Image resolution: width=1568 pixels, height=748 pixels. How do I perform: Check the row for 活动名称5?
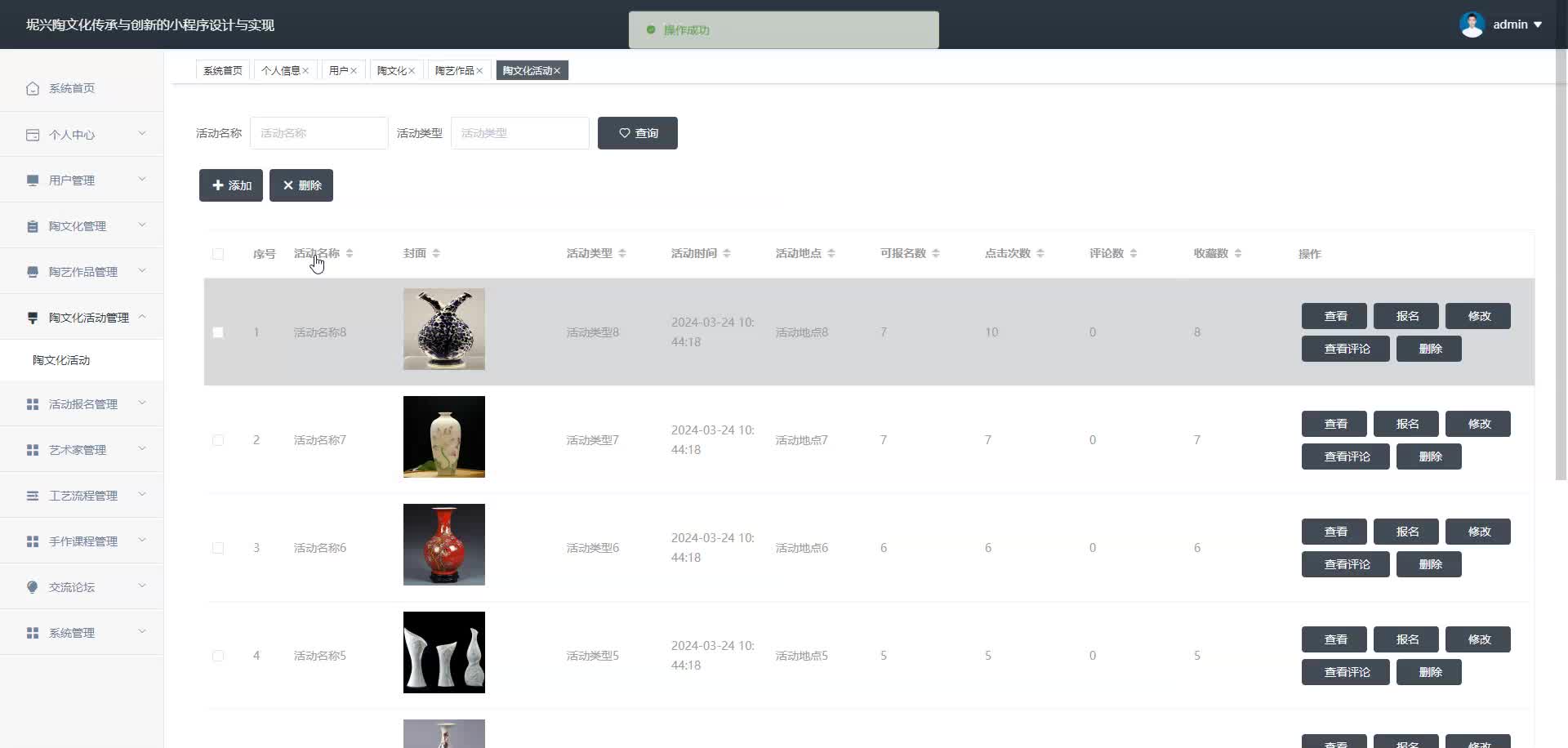(x=218, y=656)
